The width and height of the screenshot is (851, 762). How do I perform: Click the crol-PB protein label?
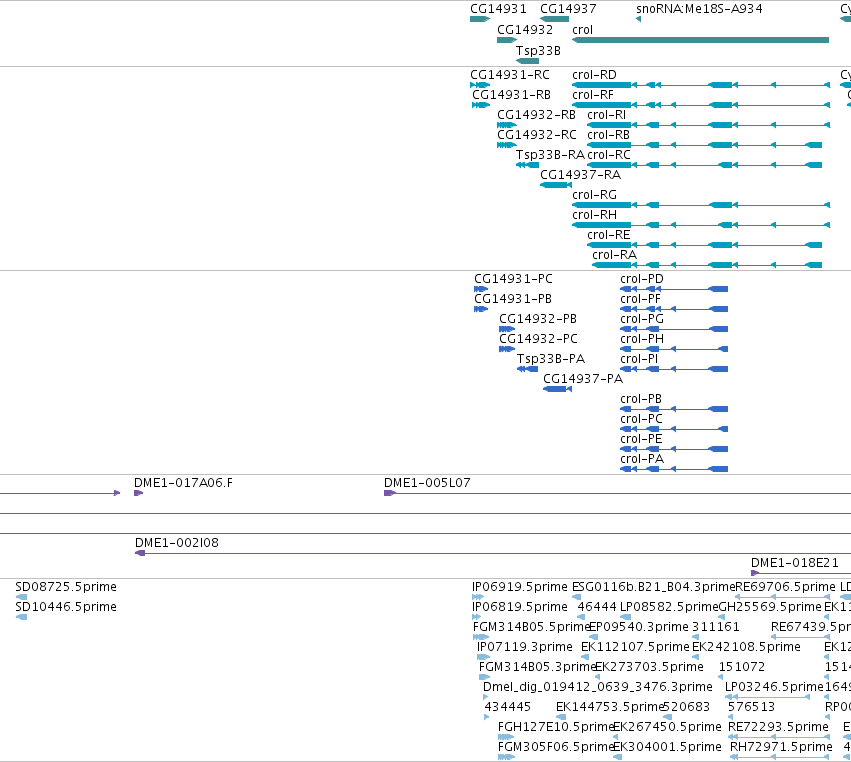tap(641, 399)
